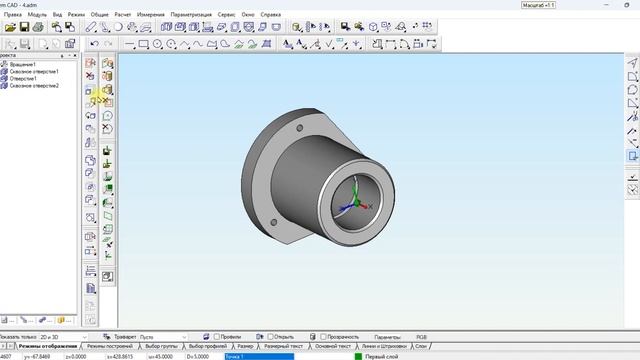Open the Показать только 2D и 3D dropdown
640x360 pixels.
(63, 337)
